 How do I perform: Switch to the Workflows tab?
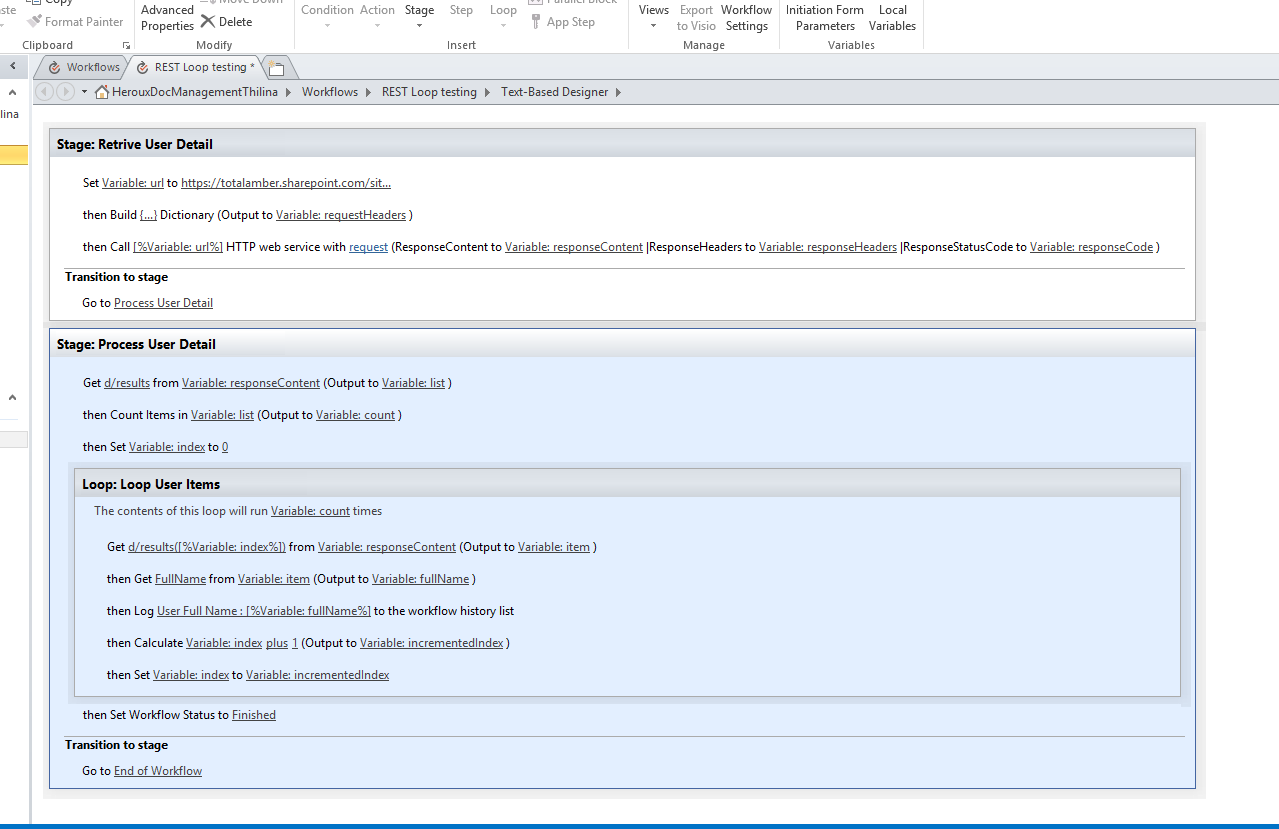[89, 67]
